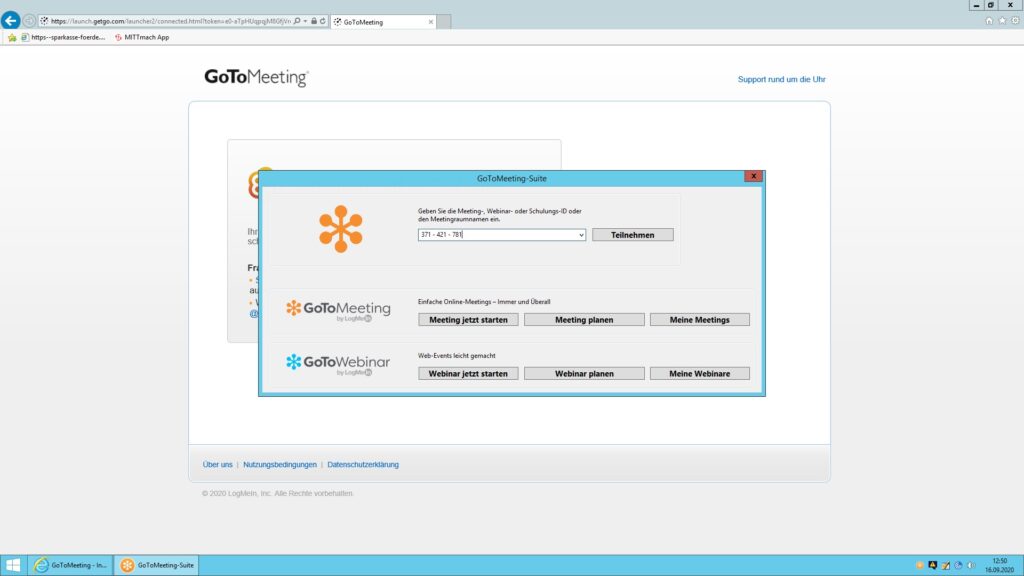The width and height of the screenshot is (1024, 576).
Task: Click the browser address bar URL
Action: (x=170, y=22)
